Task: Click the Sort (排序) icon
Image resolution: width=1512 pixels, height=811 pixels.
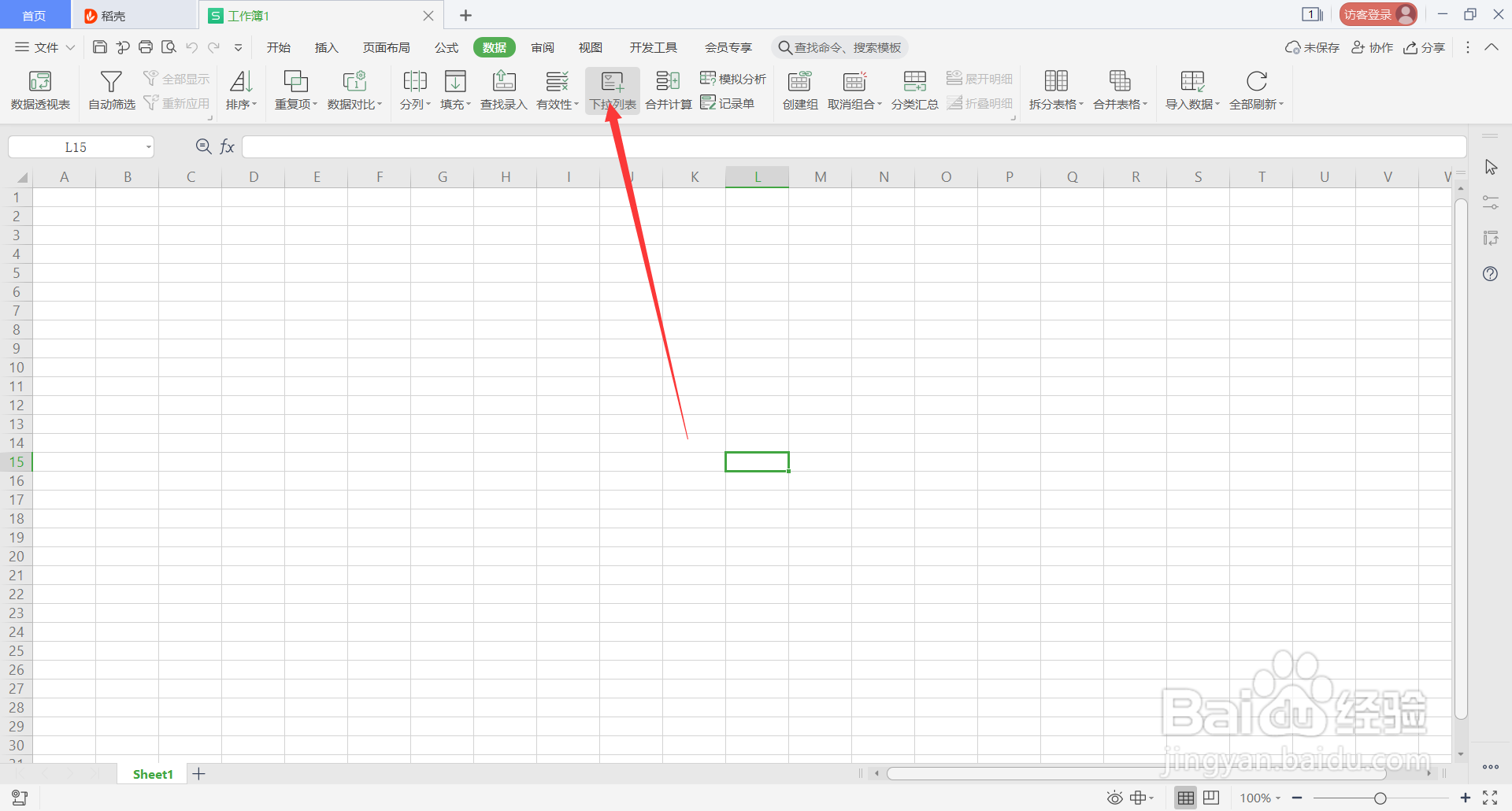Action: coord(241,81)
